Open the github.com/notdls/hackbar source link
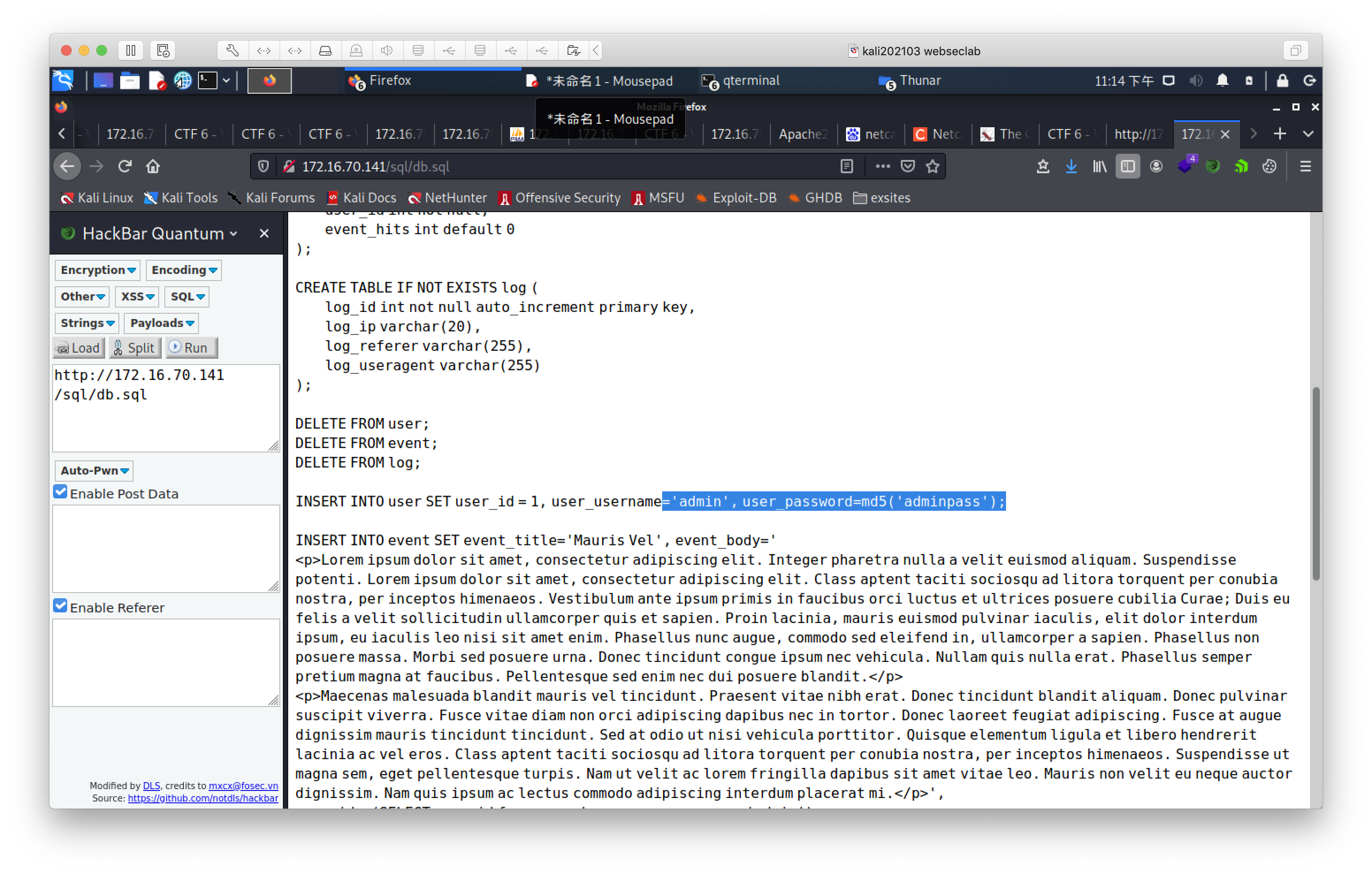This screenshot has height=874, width=1372. tap(203, 798)
